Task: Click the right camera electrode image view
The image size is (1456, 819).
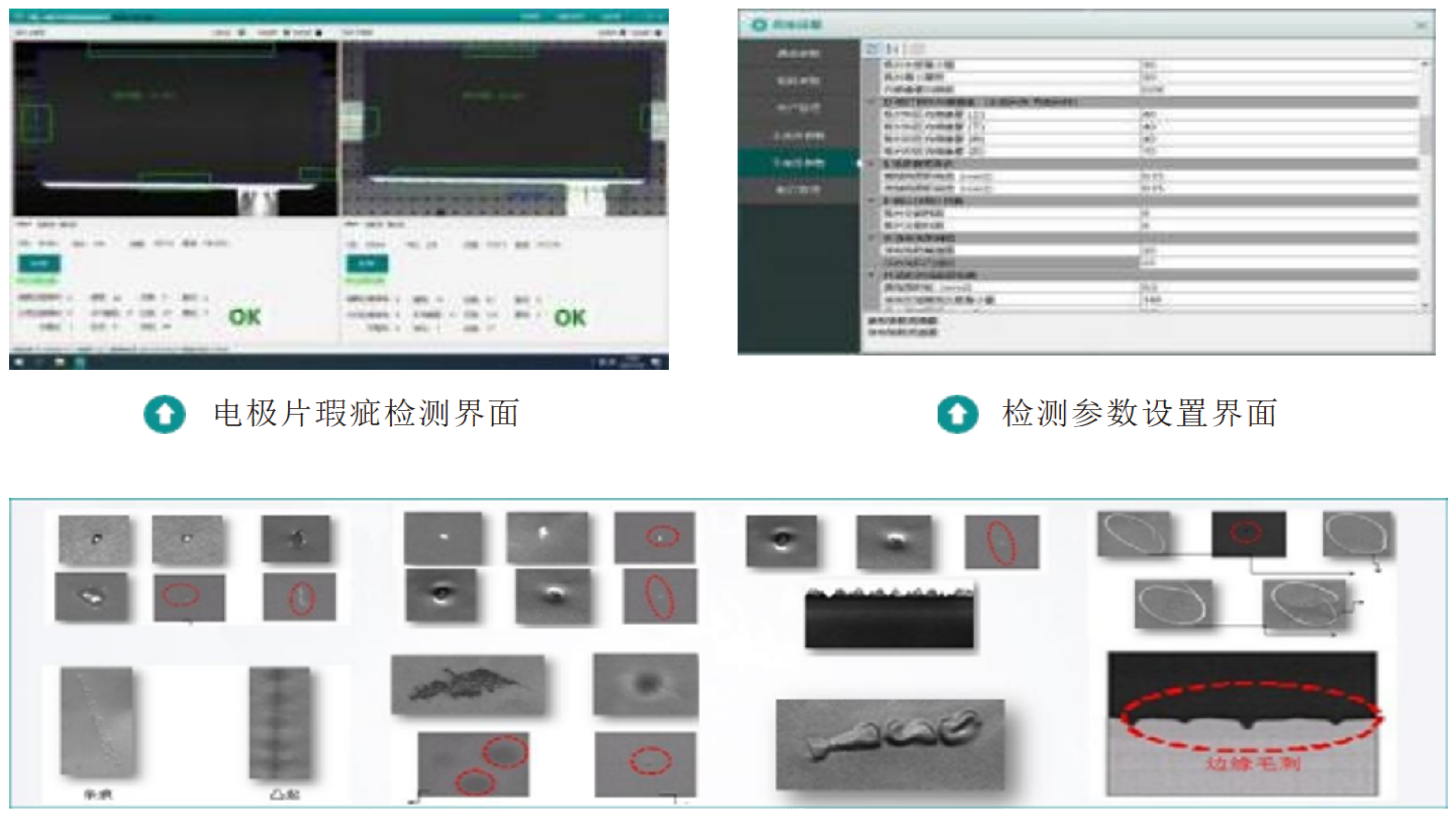Action: [505, 128]
